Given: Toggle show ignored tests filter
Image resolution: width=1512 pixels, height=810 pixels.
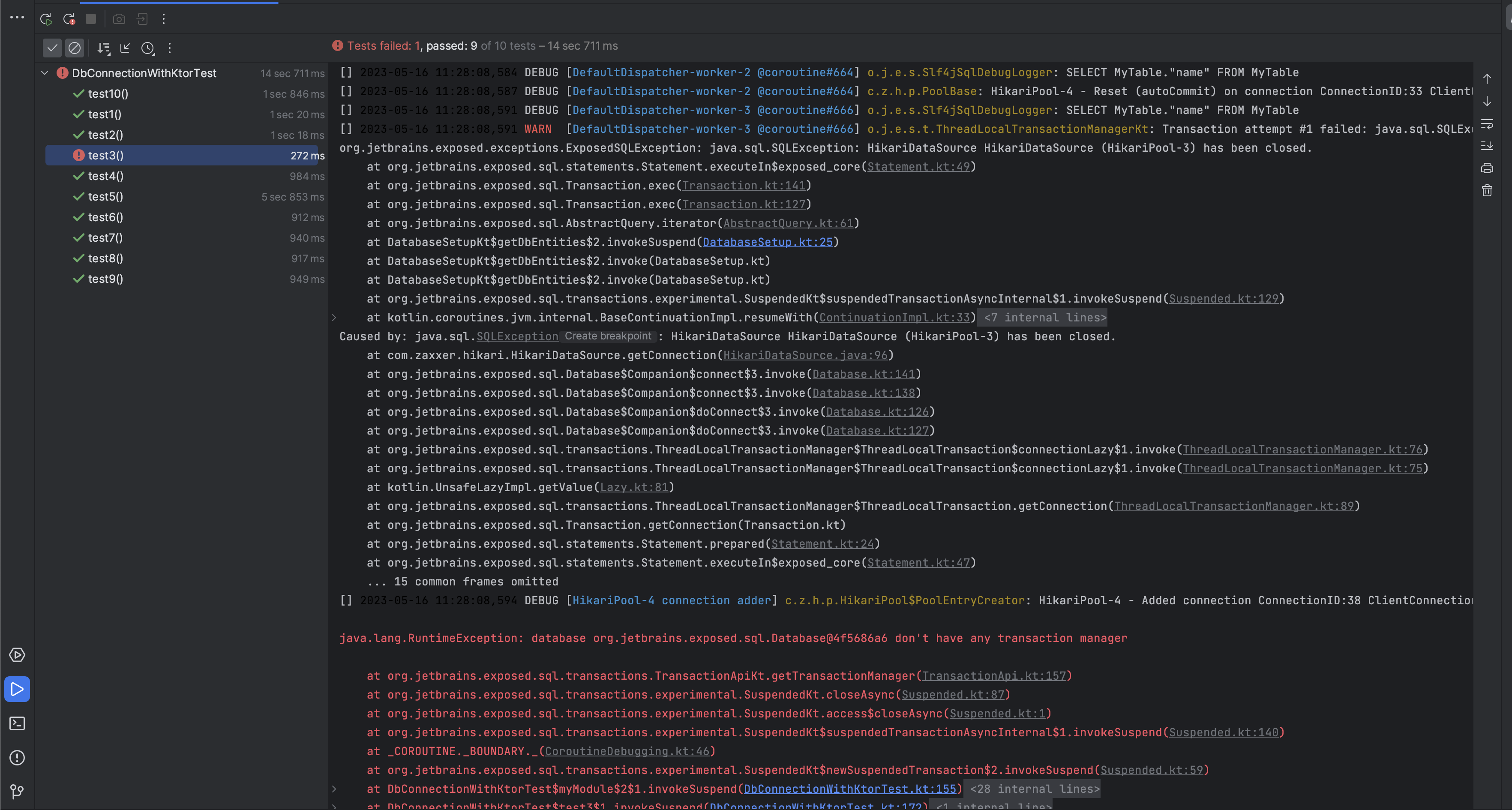Looking at the screenshot, I should (x=75, y=48).
